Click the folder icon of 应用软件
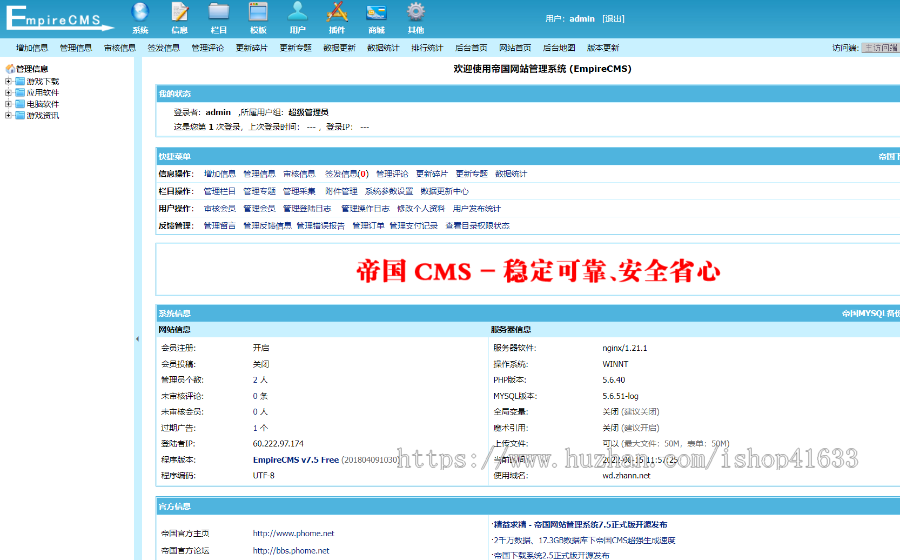This screenshot has width=900, height=560. click(20, 92)
